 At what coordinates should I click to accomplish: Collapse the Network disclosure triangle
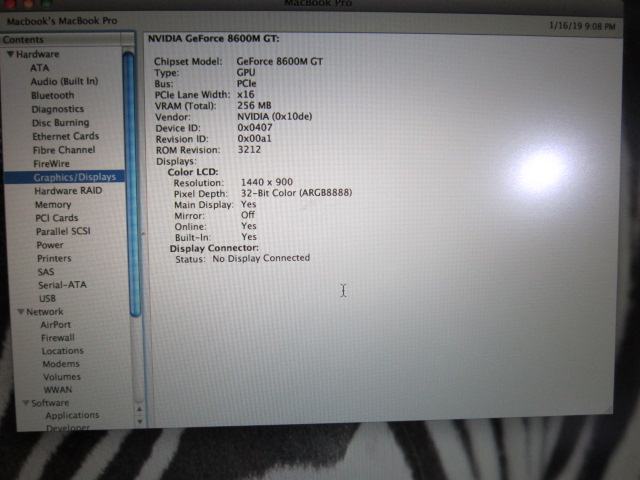tap(20, 311)
